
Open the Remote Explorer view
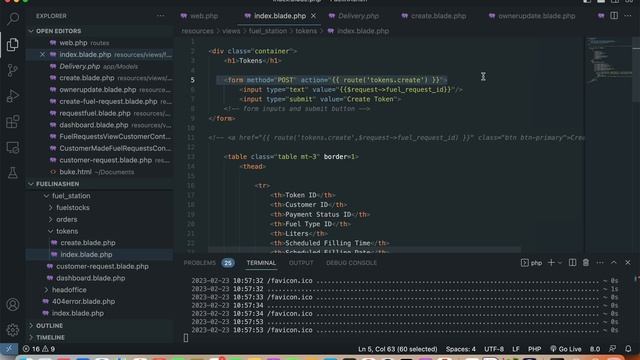[x=13, y=147]
